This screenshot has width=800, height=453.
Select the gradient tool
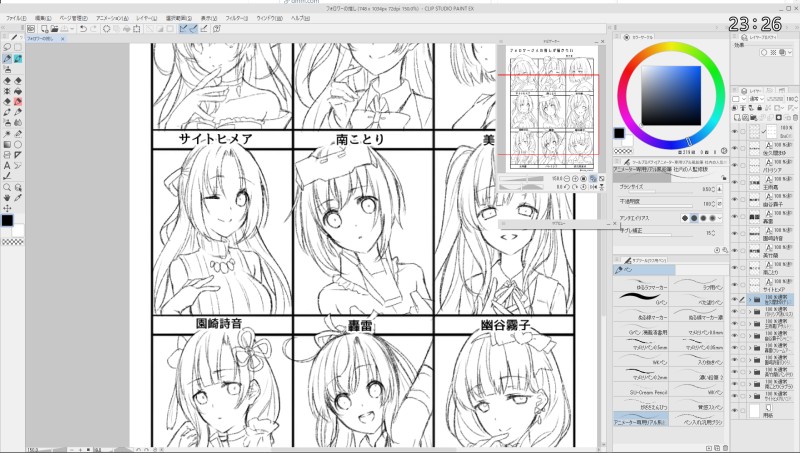(x=7, y=144)
